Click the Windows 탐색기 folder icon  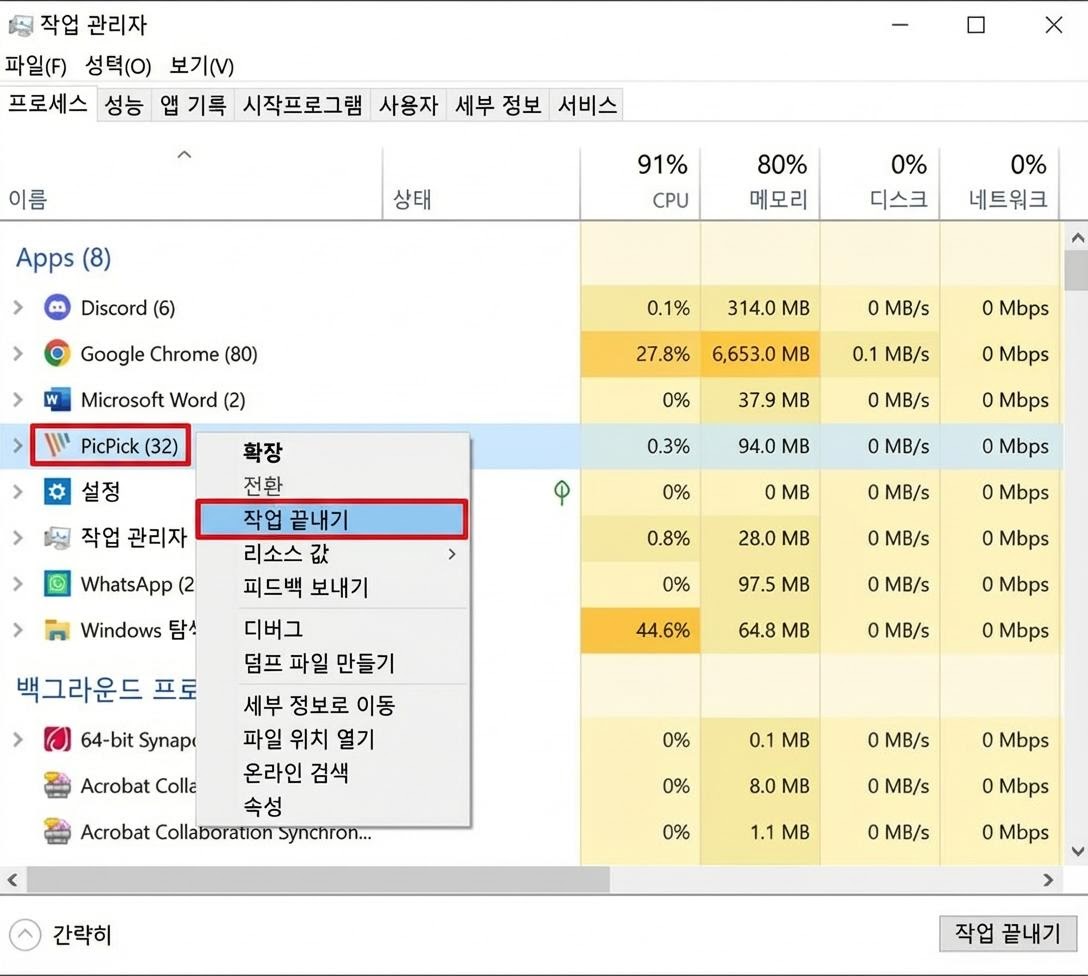57,630
